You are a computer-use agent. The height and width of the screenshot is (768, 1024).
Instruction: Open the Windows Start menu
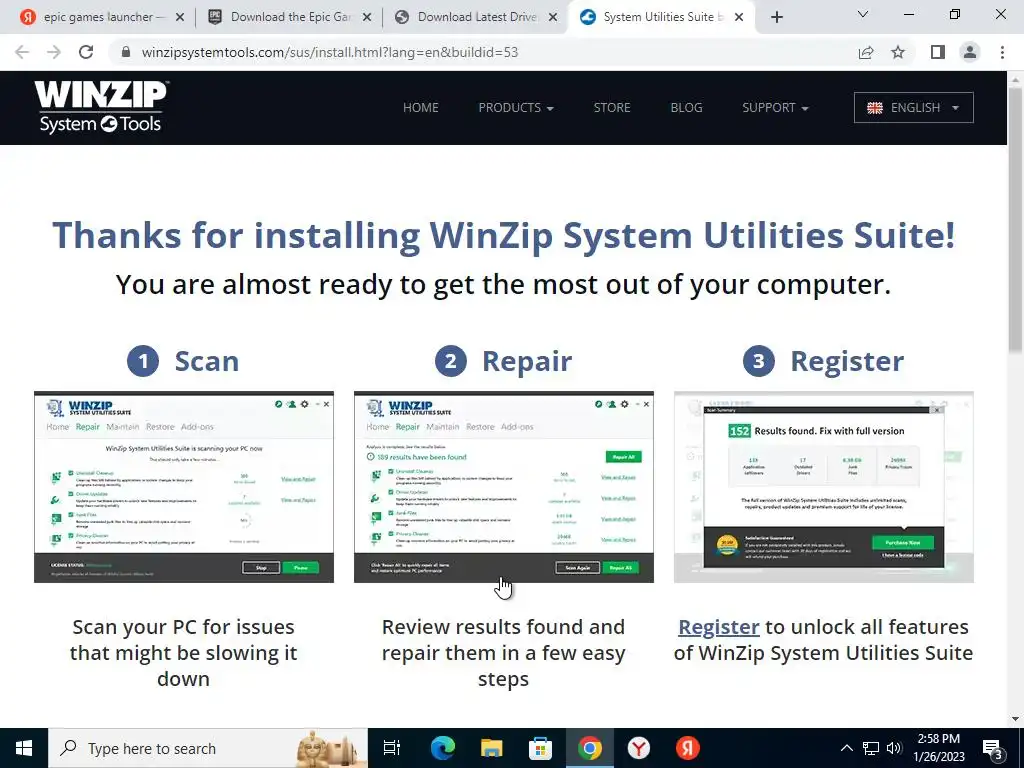24,748
